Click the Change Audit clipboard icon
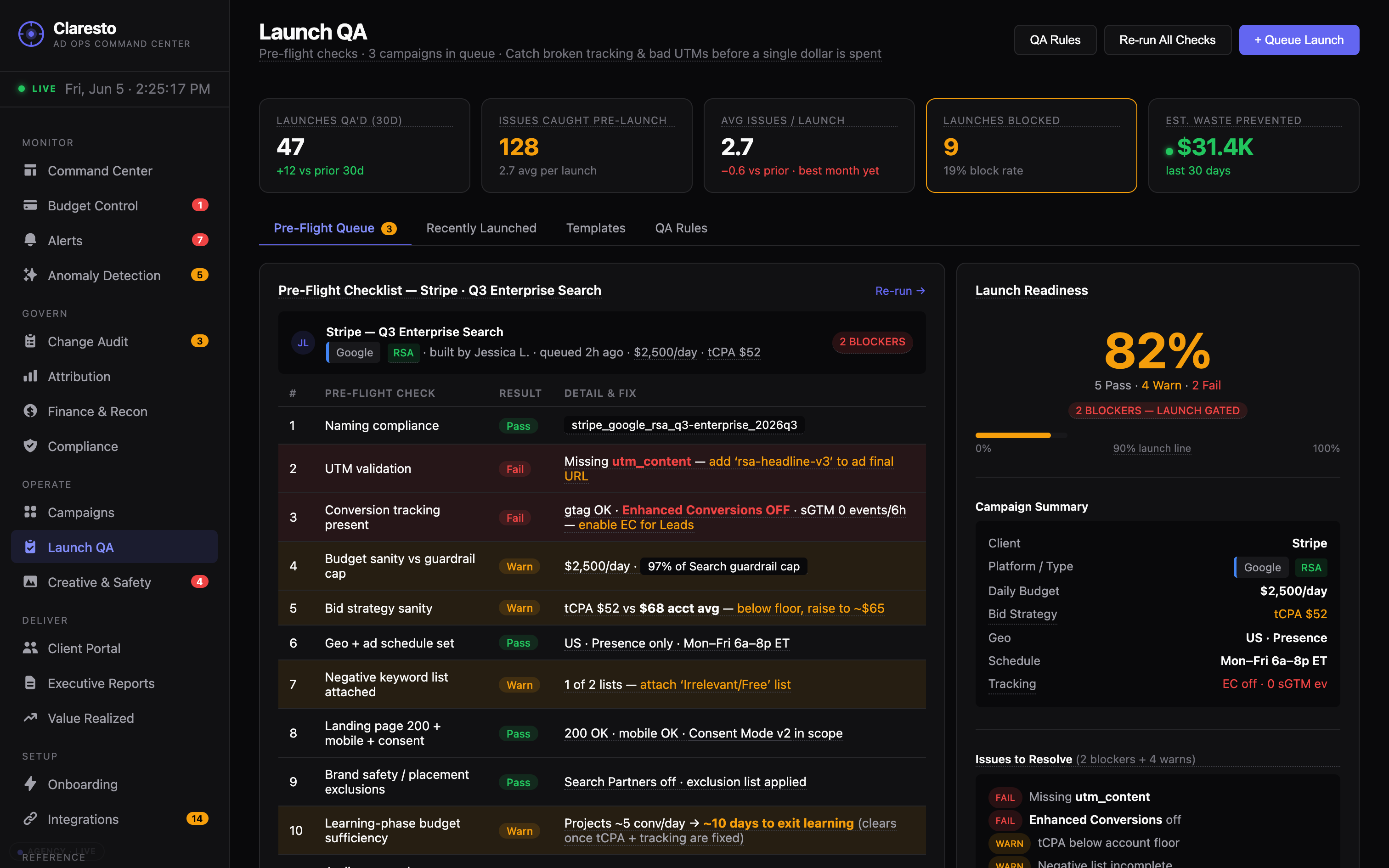 point(30,341)
